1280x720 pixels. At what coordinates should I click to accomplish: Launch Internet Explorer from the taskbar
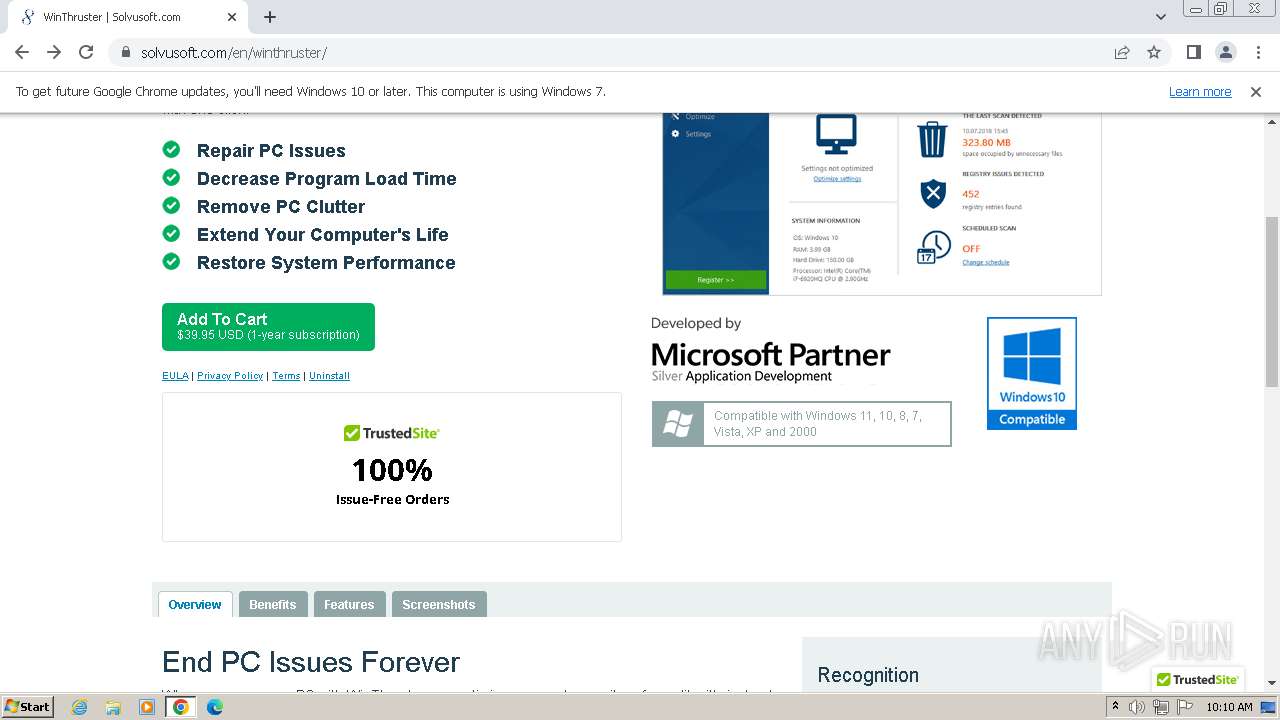click(80, 707)
